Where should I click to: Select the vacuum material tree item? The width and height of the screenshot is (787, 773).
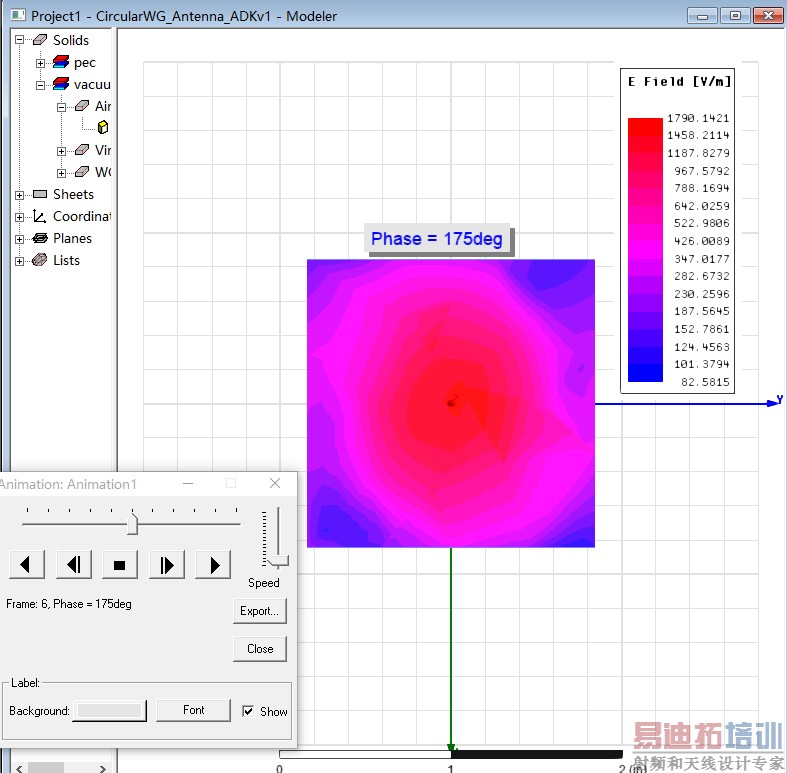click(x=92, y=84)
